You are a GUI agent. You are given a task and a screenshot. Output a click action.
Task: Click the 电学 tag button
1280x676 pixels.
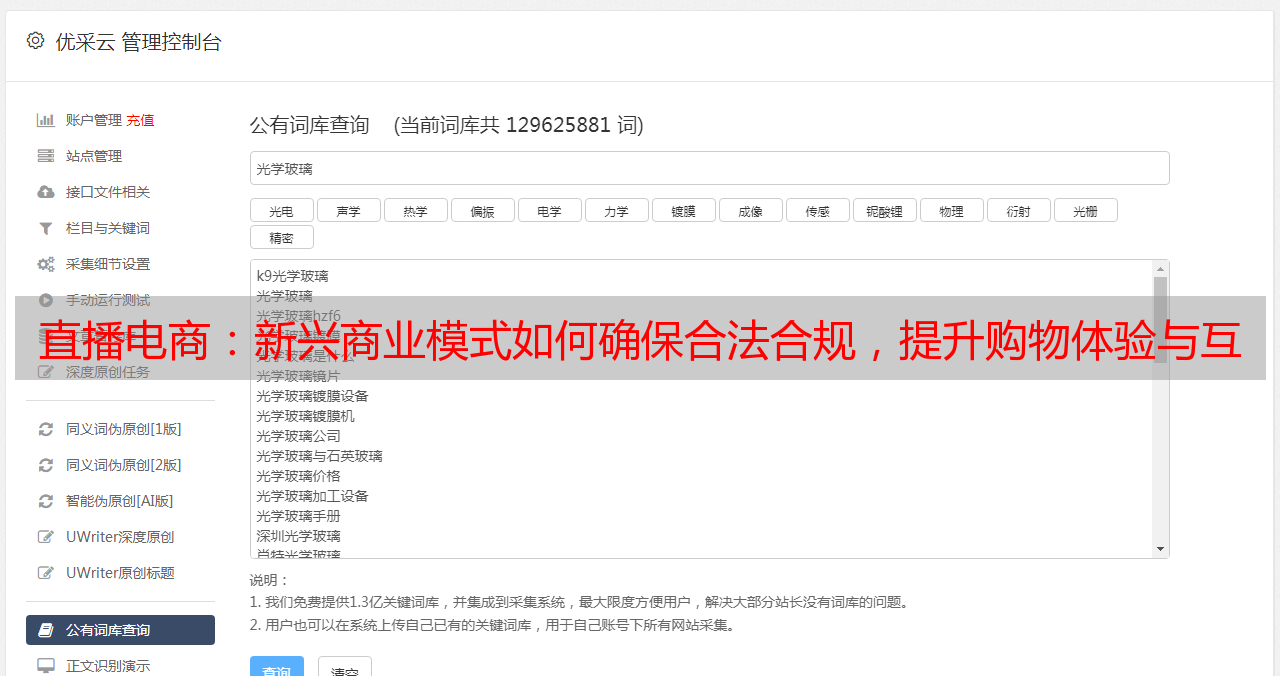(x=550, y=210)
